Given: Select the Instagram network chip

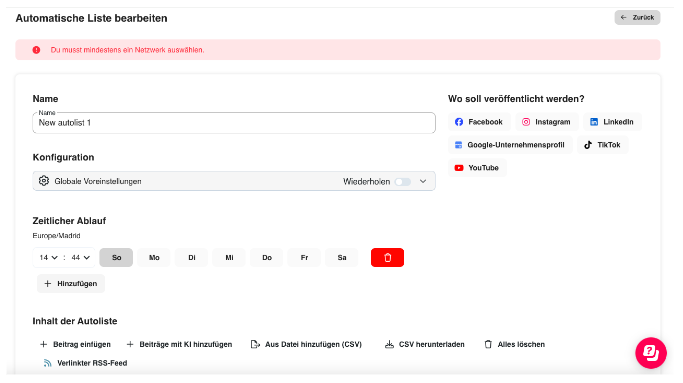Looking at the screenshot, I should [x=546, y=122].
